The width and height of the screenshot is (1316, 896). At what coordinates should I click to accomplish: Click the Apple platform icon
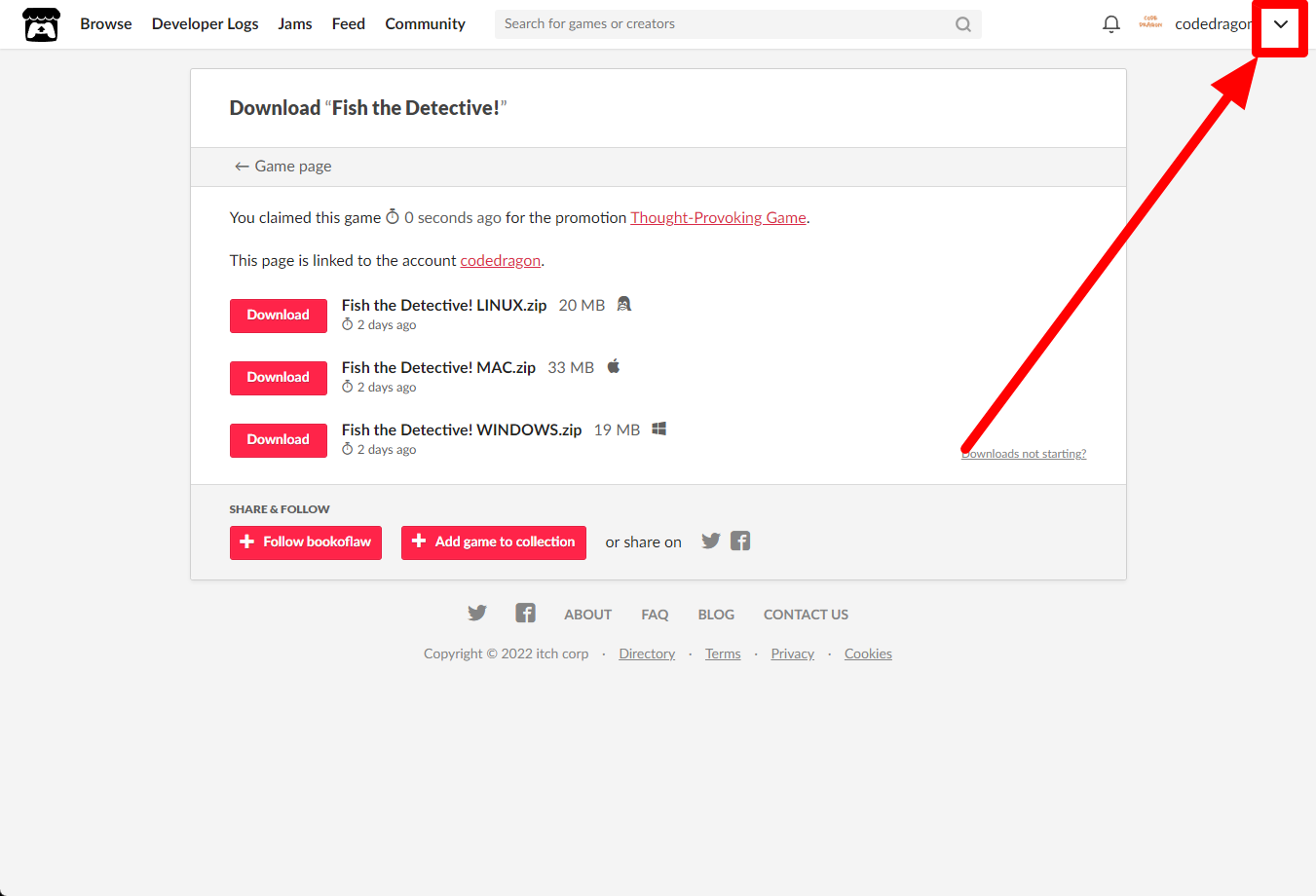[614, 366]
